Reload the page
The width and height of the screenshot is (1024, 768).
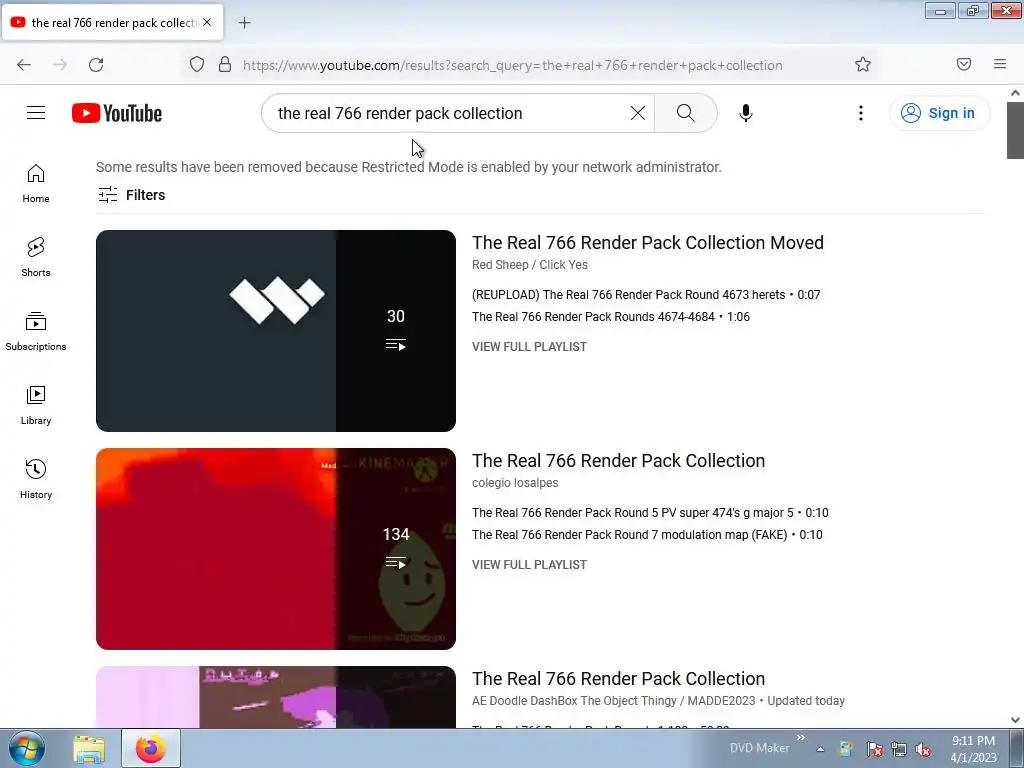[x=96, y=64]
